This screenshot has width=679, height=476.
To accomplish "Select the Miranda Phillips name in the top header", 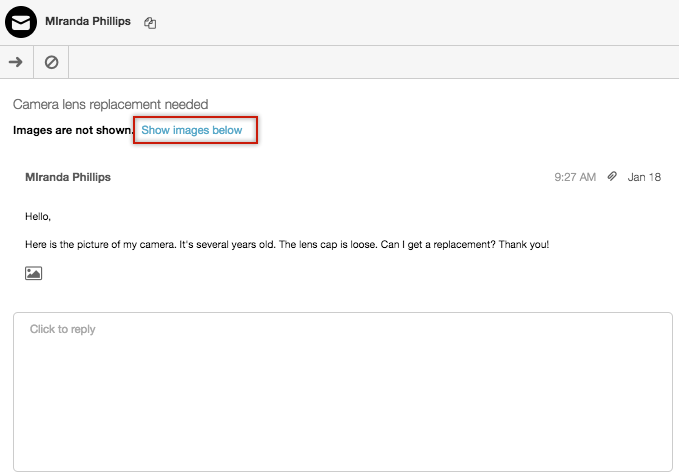I will tap(88, 21).
